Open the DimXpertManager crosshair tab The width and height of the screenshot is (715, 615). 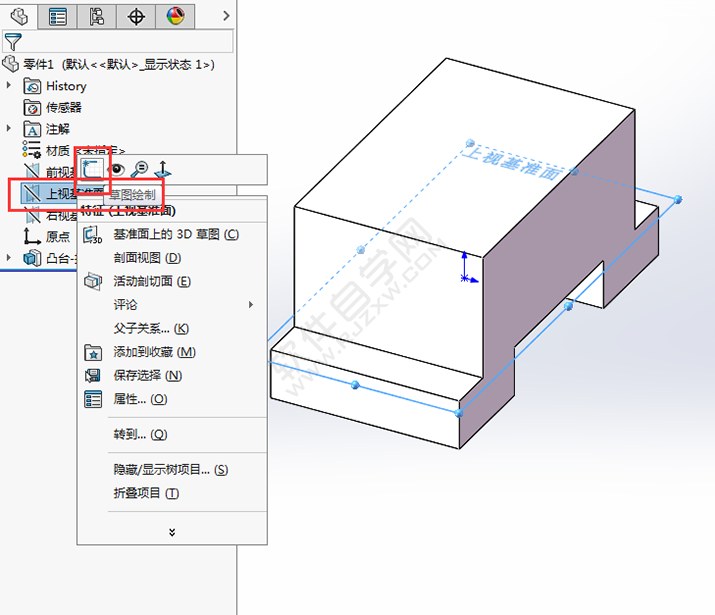pos(136,17)
